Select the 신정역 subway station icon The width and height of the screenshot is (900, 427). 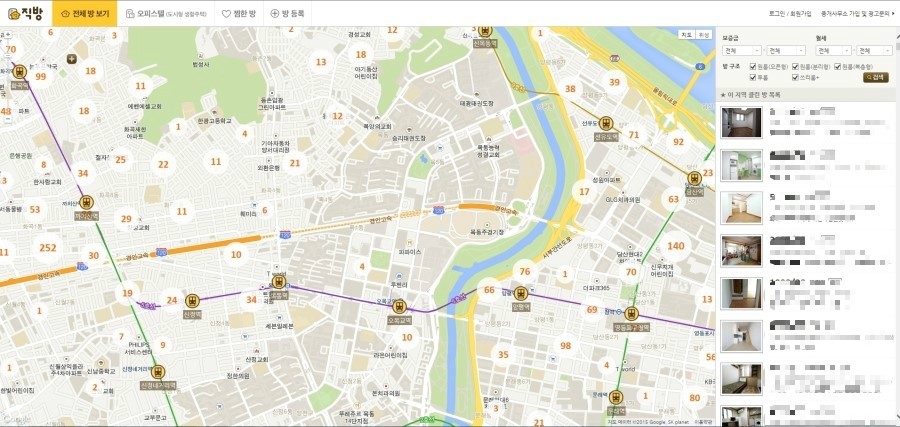click(x=192, y=301)
